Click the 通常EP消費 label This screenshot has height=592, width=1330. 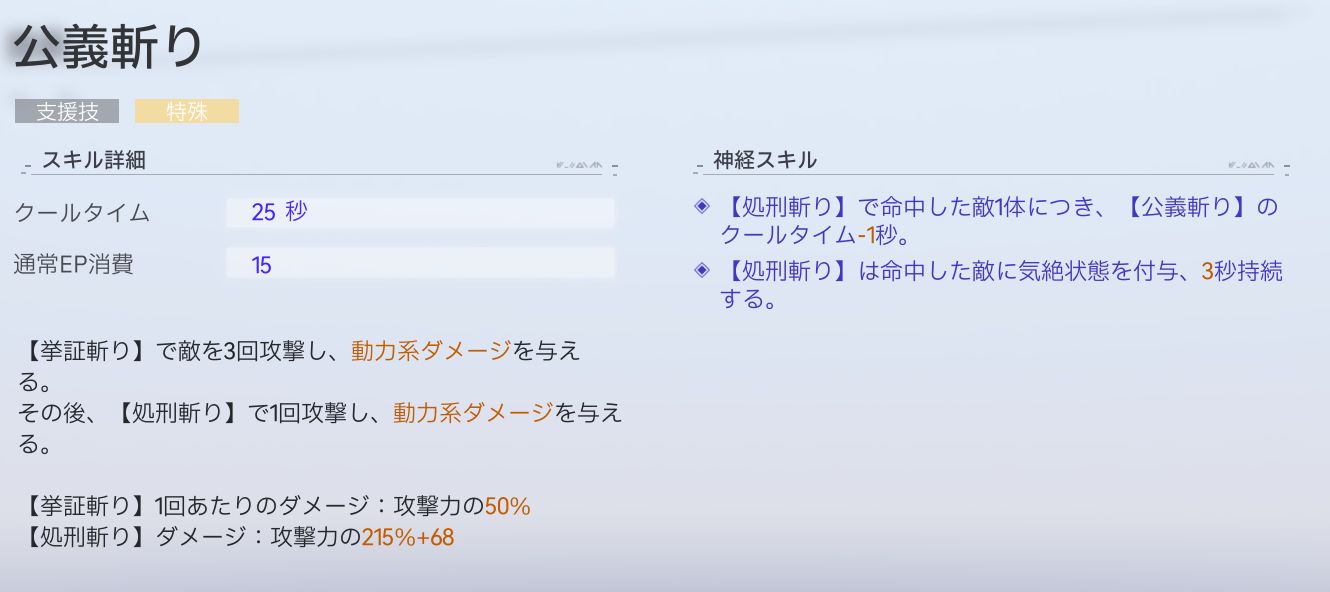(74, 265)
